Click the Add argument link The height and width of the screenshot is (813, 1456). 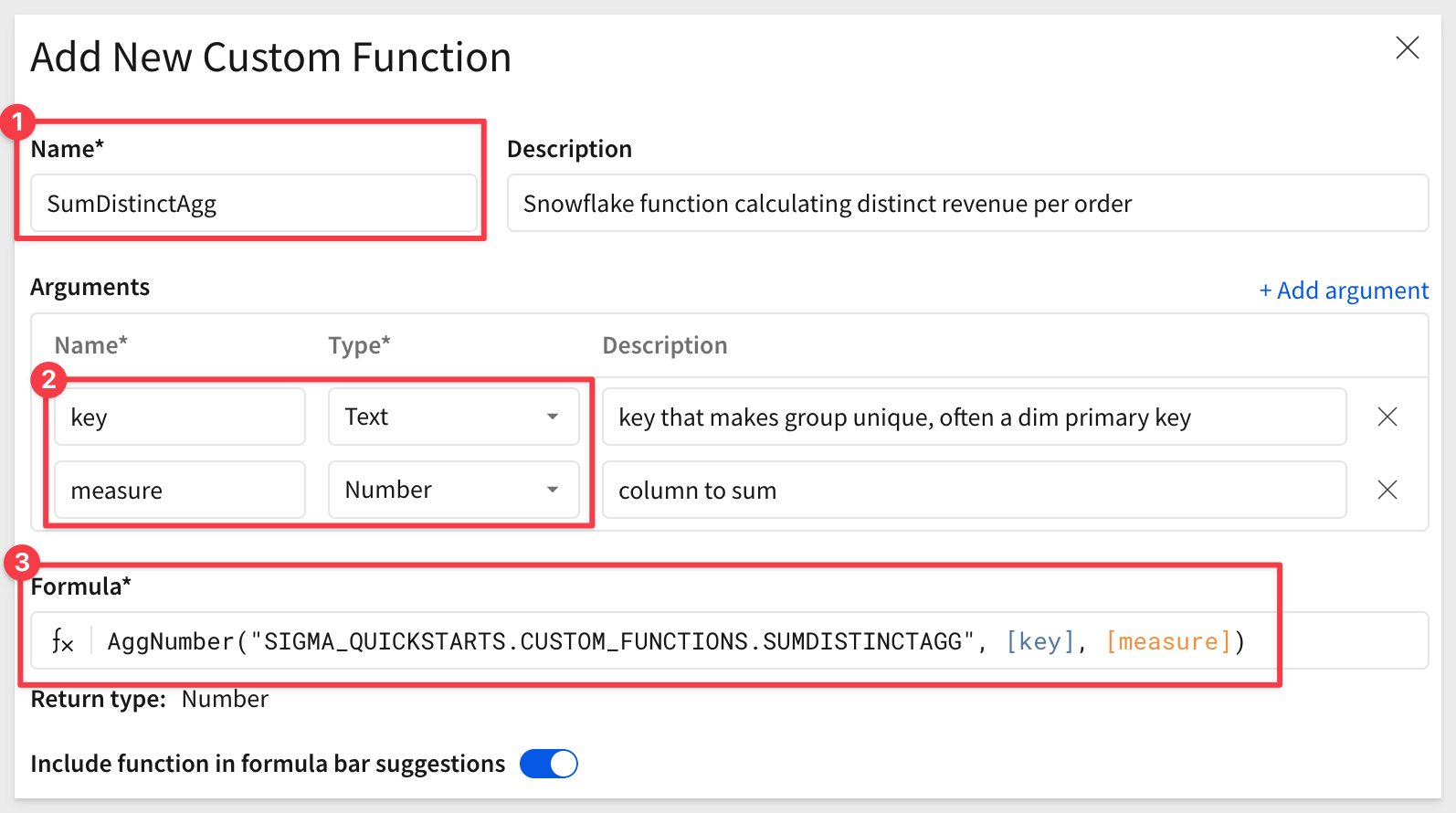(1344, 290)
